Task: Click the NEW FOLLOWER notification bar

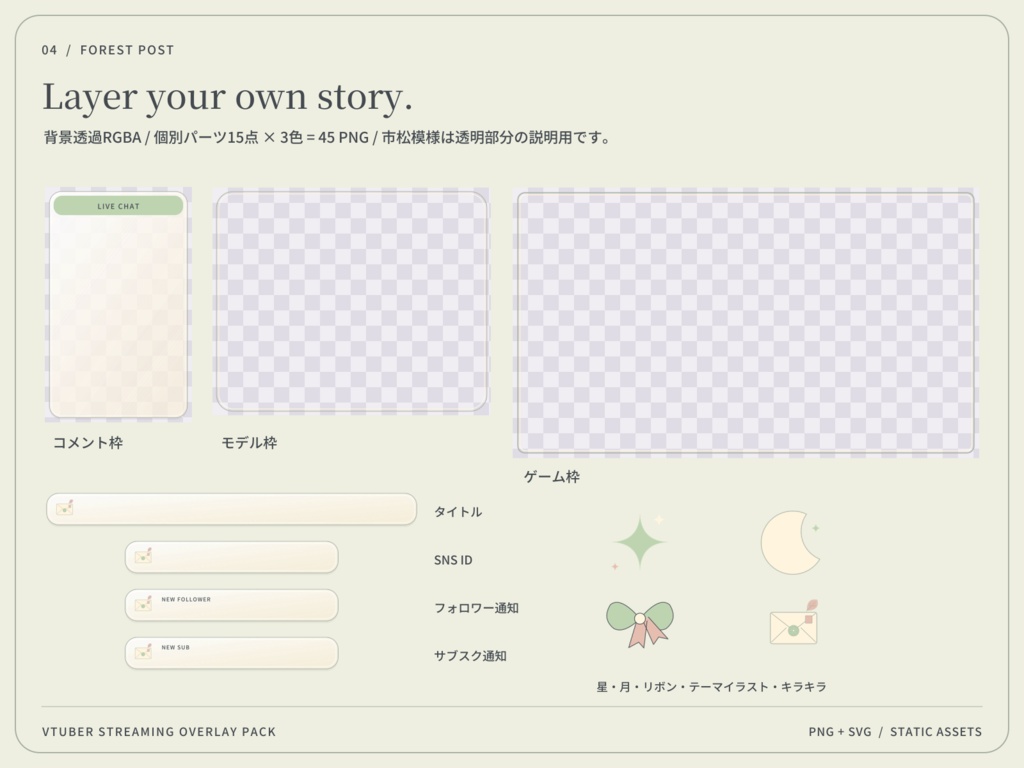Action: [x=232, y=605]
